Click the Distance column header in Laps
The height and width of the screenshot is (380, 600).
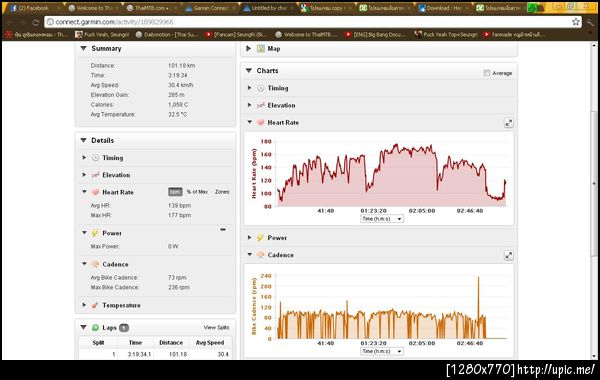pyautogui.click(x=171, y=343)
